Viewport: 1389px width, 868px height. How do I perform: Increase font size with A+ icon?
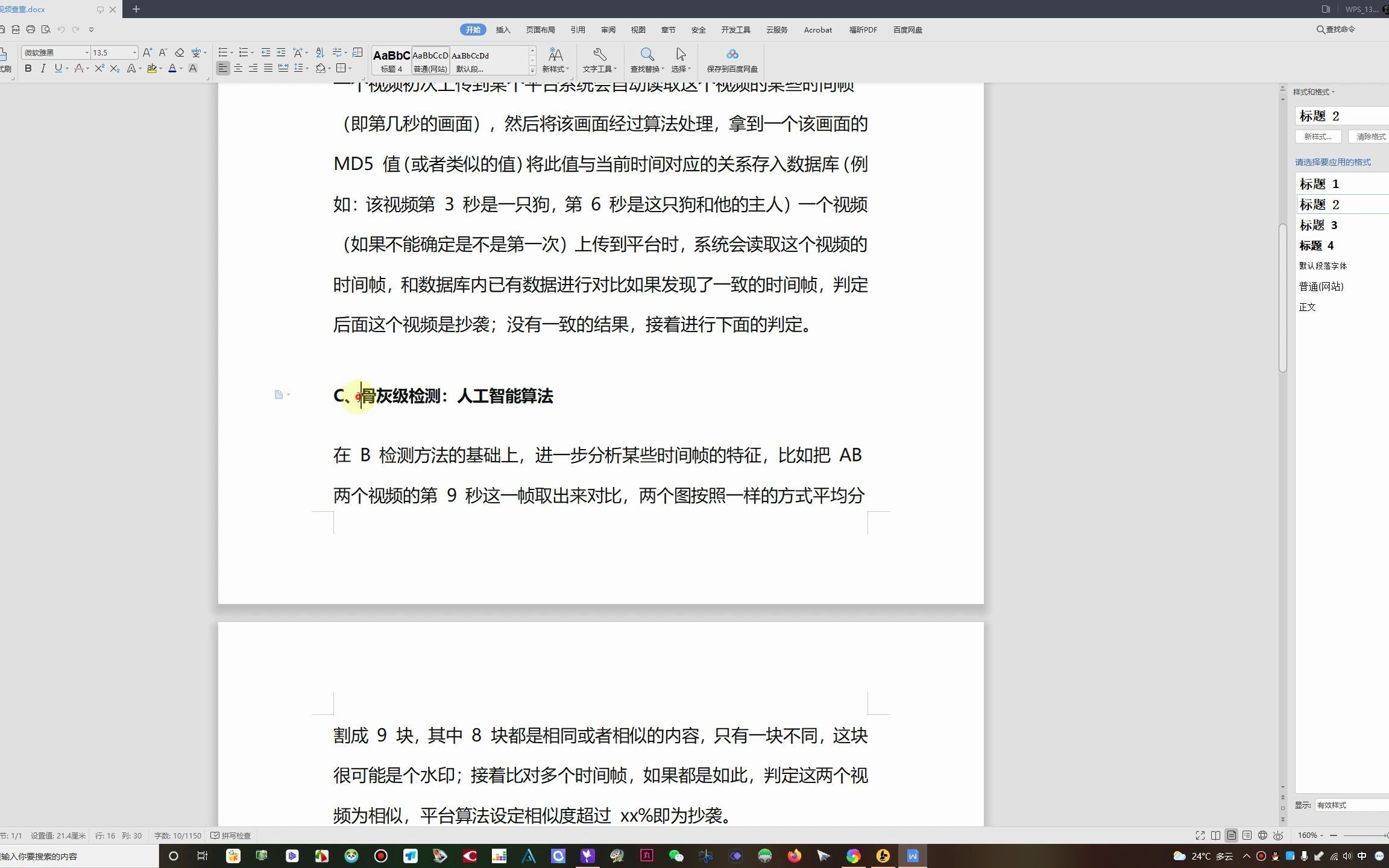pos(147,52)
